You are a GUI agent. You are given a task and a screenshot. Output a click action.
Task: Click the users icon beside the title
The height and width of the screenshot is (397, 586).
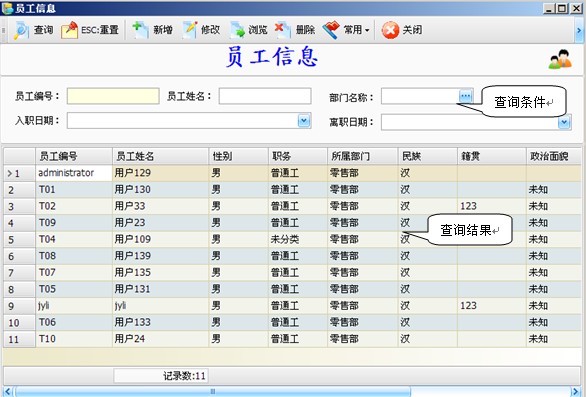560,59
